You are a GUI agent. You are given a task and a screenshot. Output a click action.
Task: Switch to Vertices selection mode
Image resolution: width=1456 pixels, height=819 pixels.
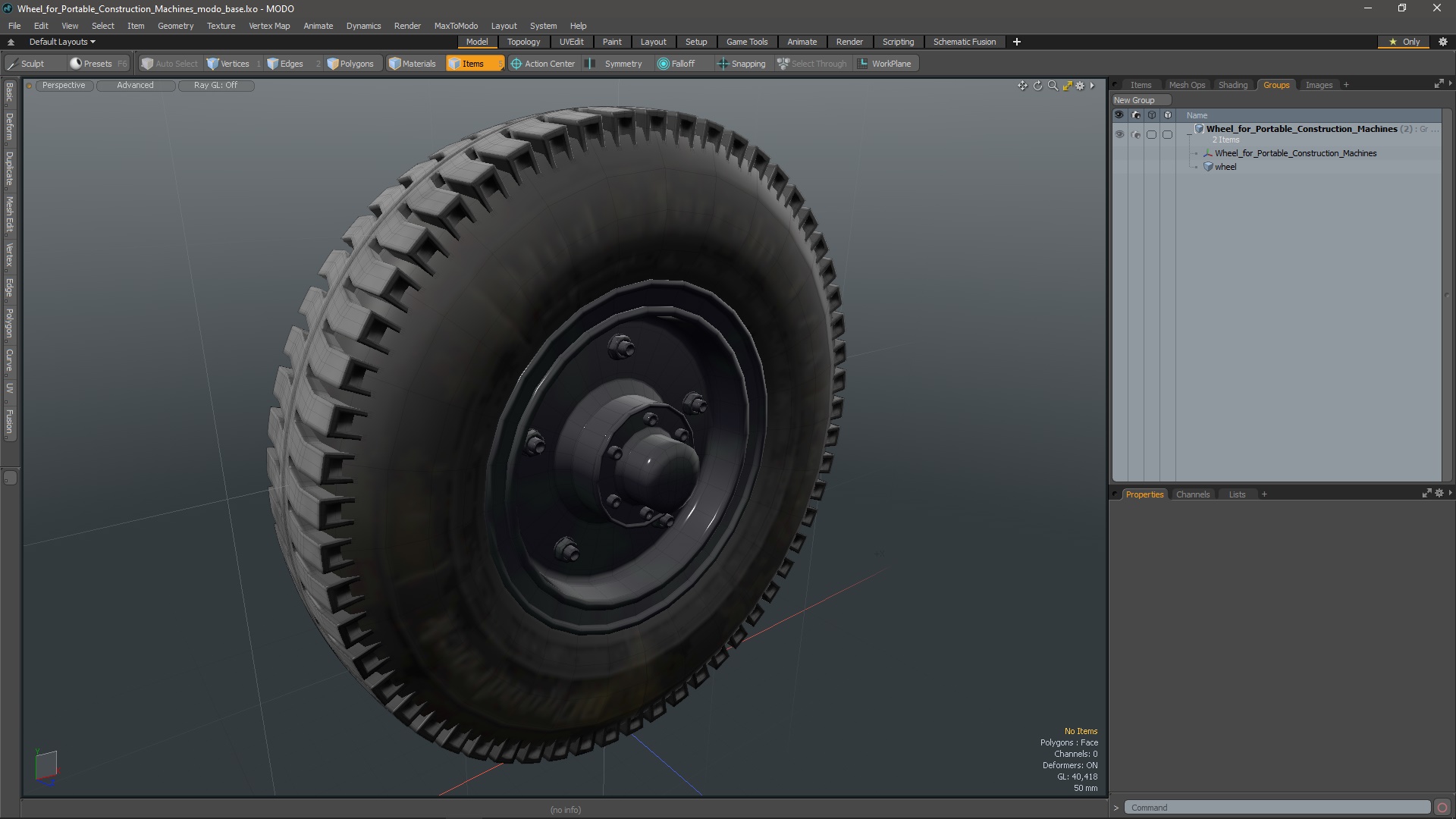click(234, 64)
